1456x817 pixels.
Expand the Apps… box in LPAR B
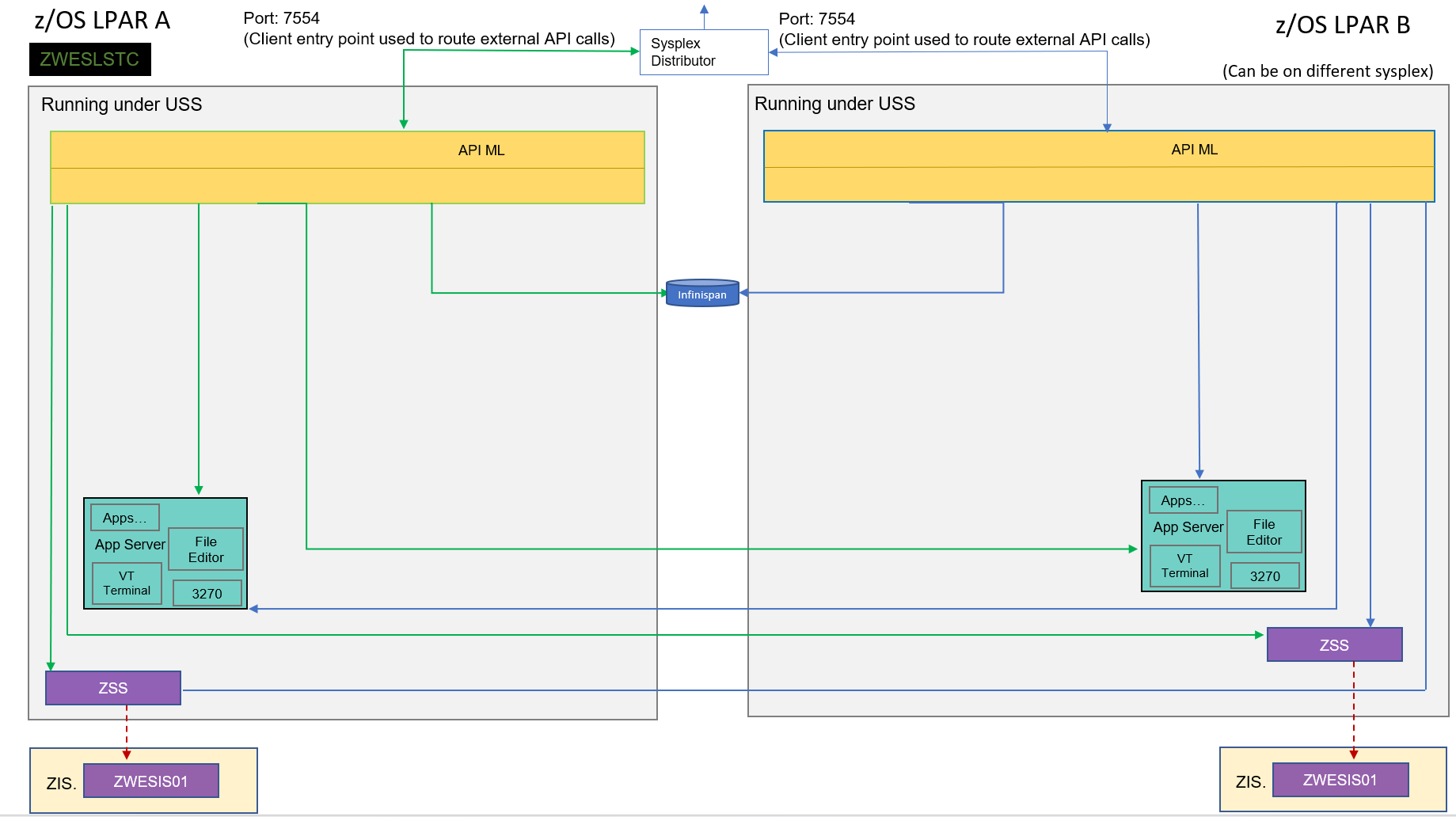(x=1182, y=500)
